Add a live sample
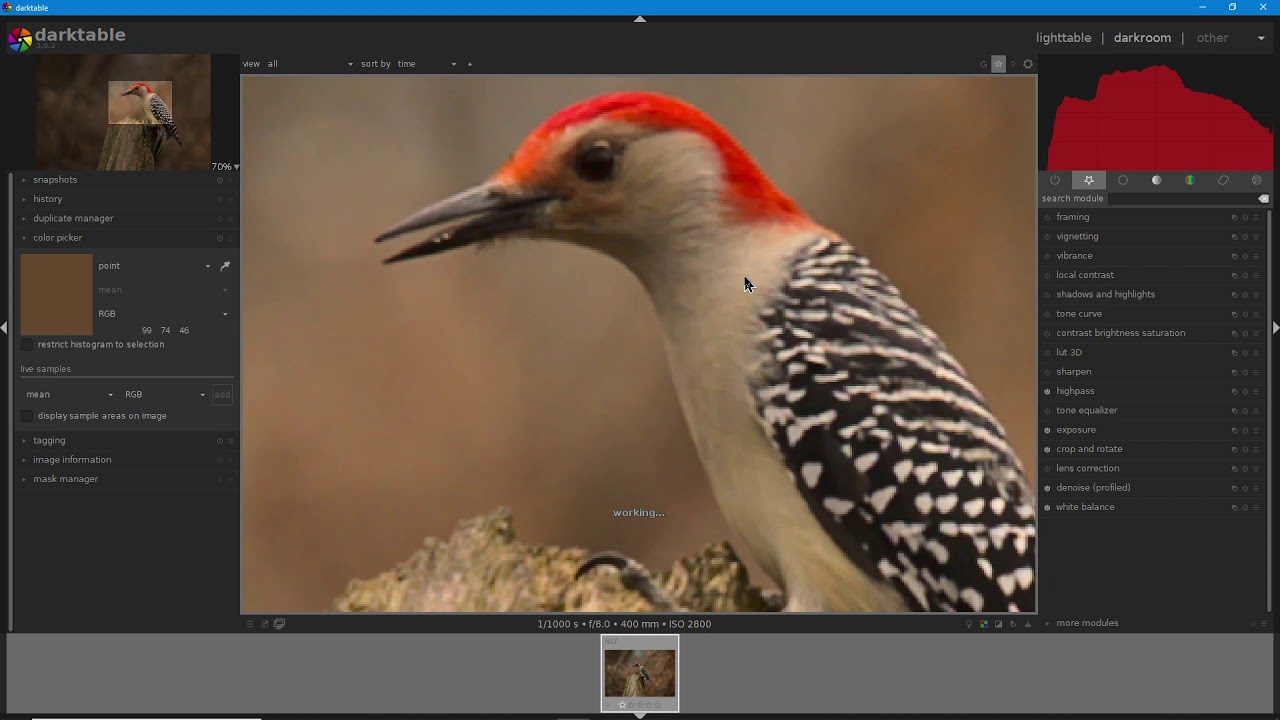The width and height of the screenshot is (1280, 720). coord(222,395)
